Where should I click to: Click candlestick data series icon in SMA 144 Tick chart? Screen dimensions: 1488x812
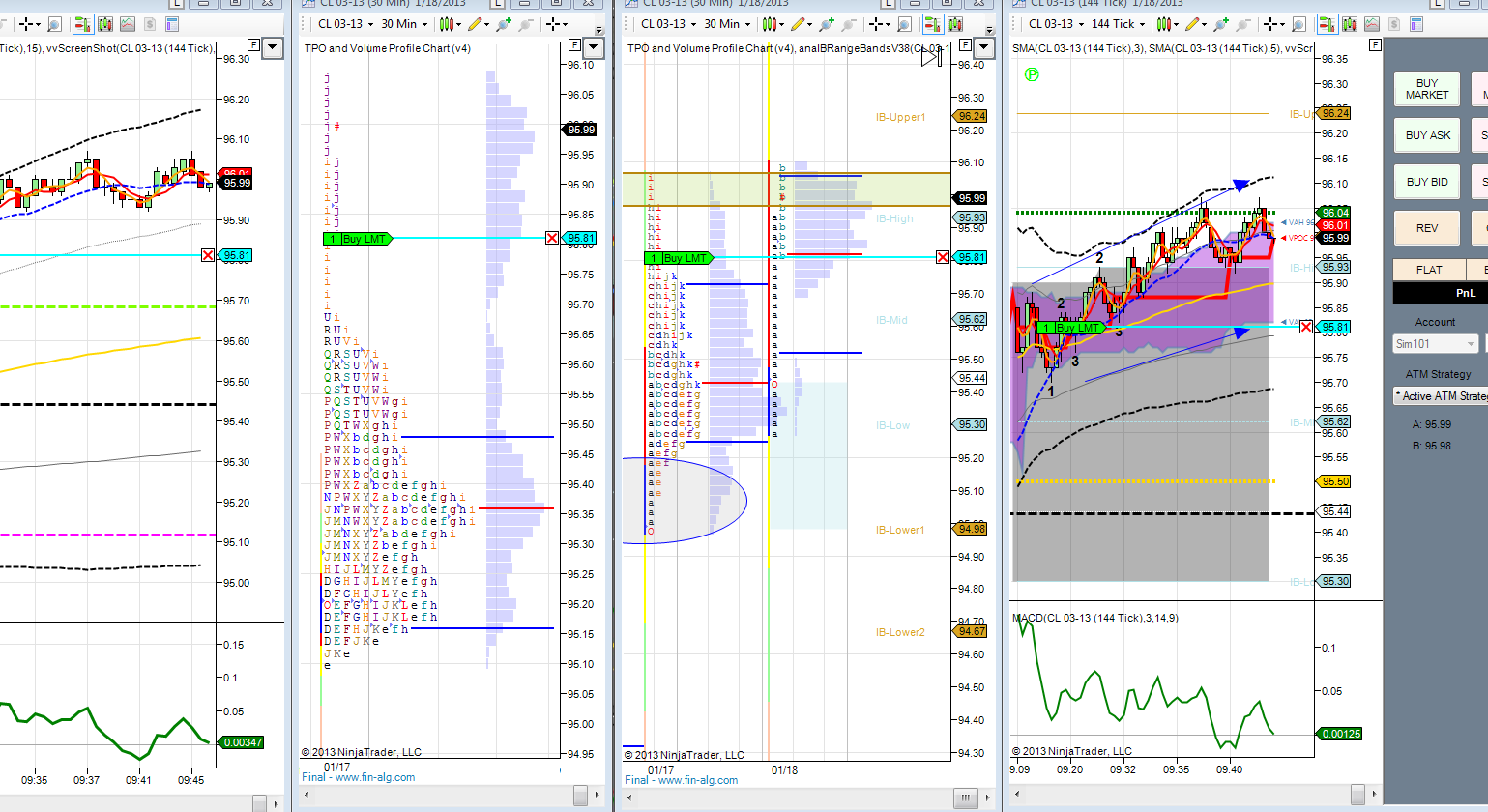coord(1350,24)
